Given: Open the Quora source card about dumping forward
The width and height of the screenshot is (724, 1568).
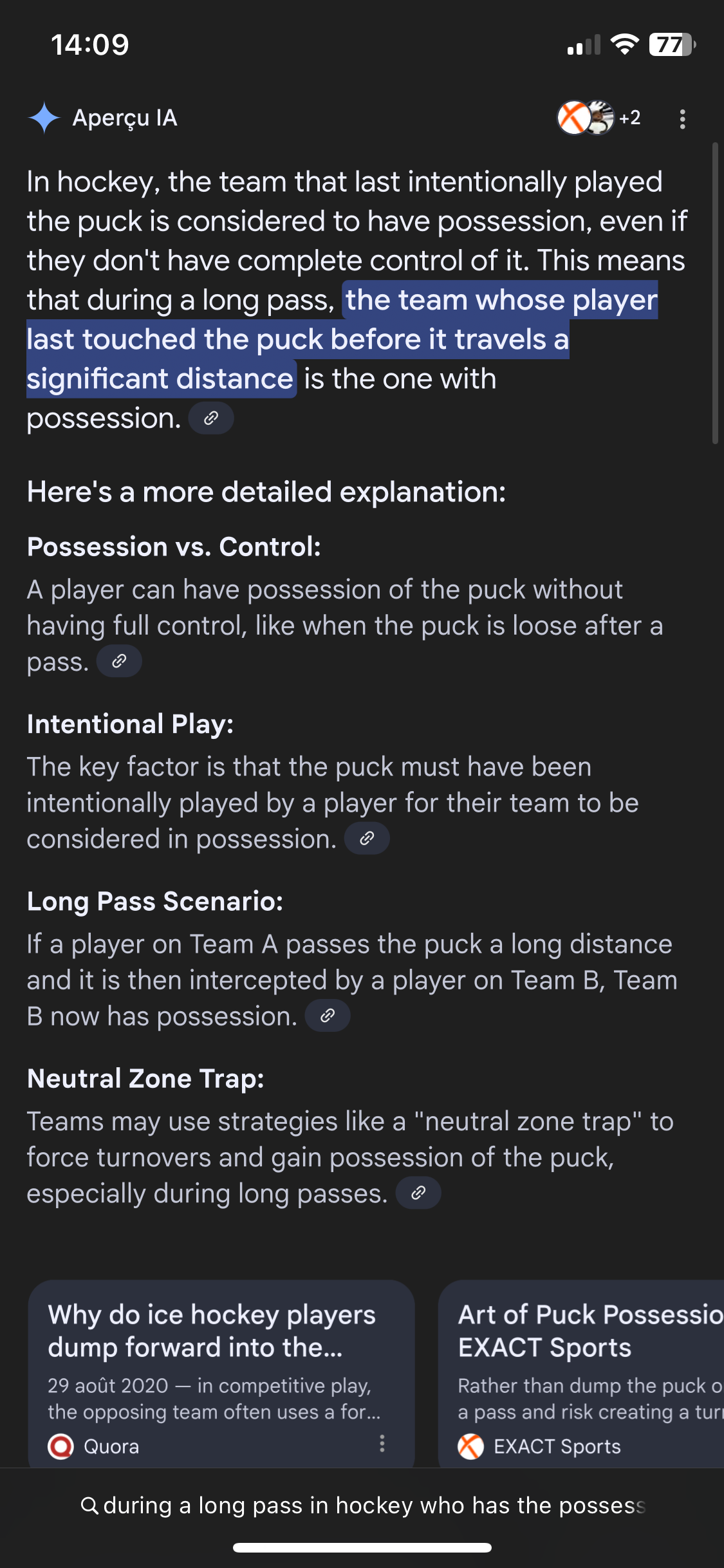Looking at the screenshot, I should 221,1374.
